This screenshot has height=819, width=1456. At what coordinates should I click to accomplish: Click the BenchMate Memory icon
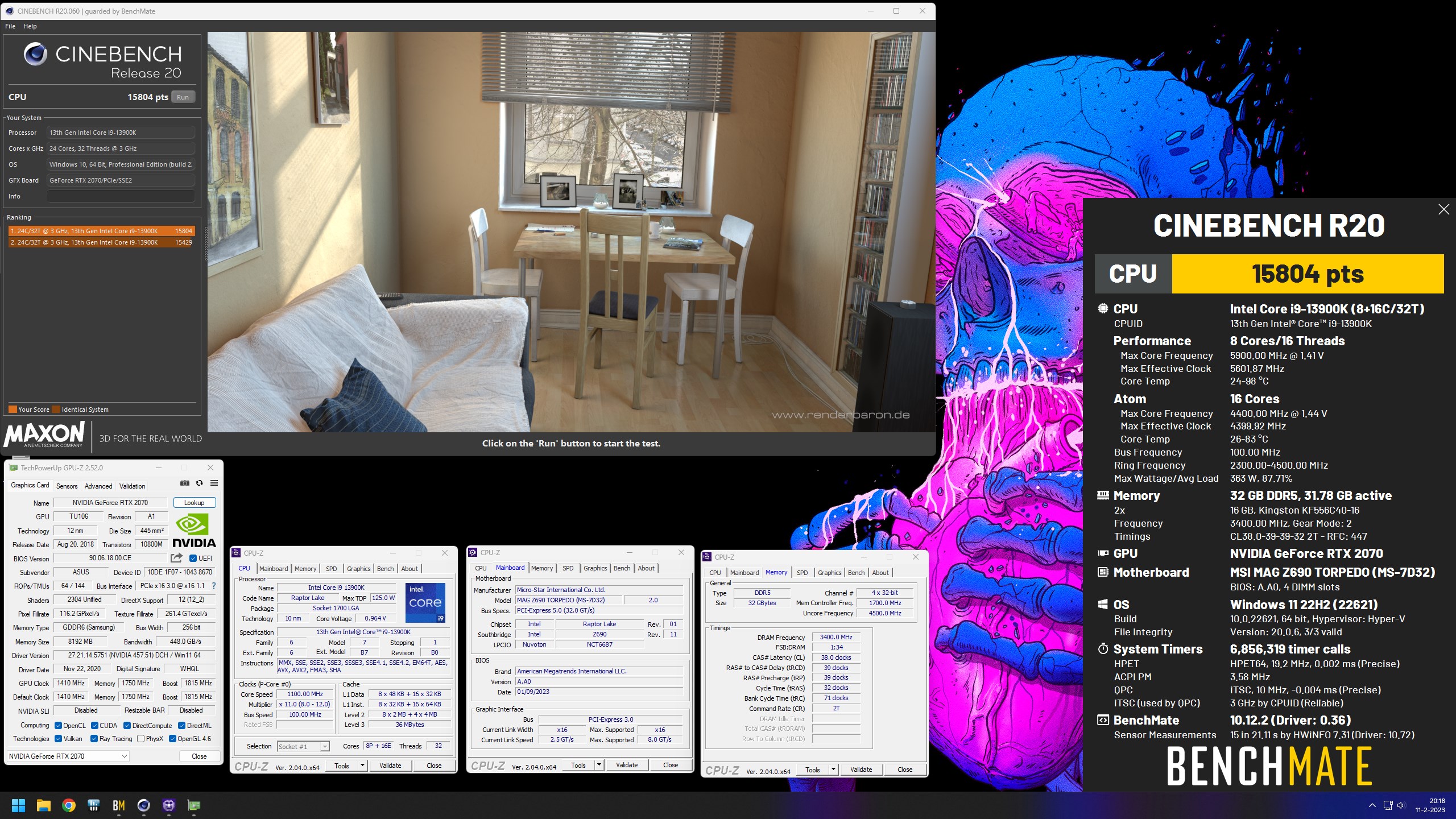point(1103,495)
